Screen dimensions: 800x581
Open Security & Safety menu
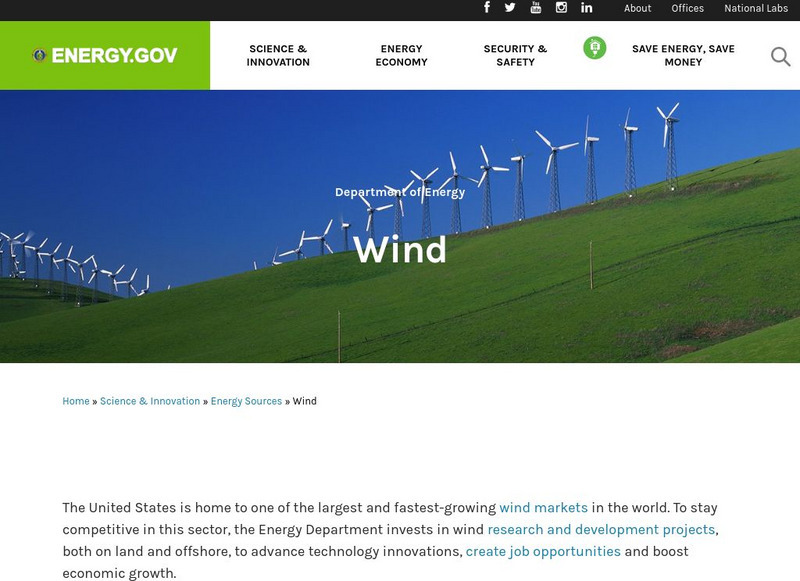point(515,55)
